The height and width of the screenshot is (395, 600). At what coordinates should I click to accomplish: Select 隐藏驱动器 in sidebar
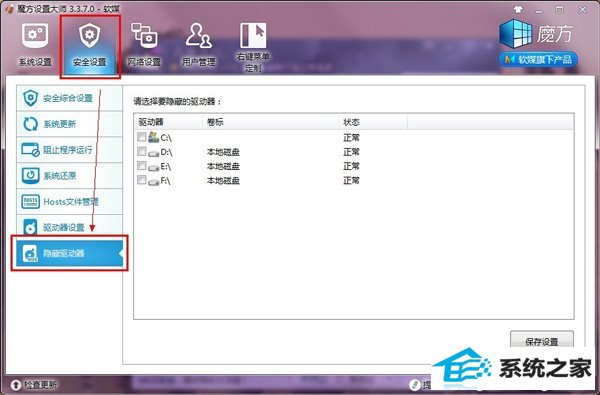[x=69, y=253]
